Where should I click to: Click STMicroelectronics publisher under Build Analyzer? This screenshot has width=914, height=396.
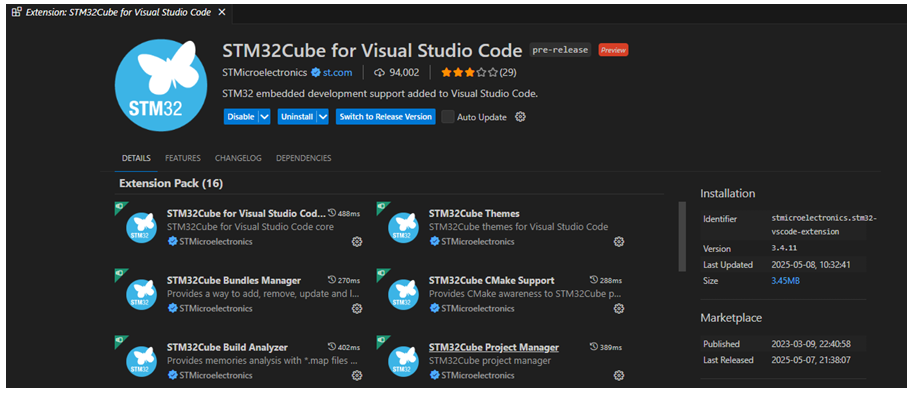point(216,376)
